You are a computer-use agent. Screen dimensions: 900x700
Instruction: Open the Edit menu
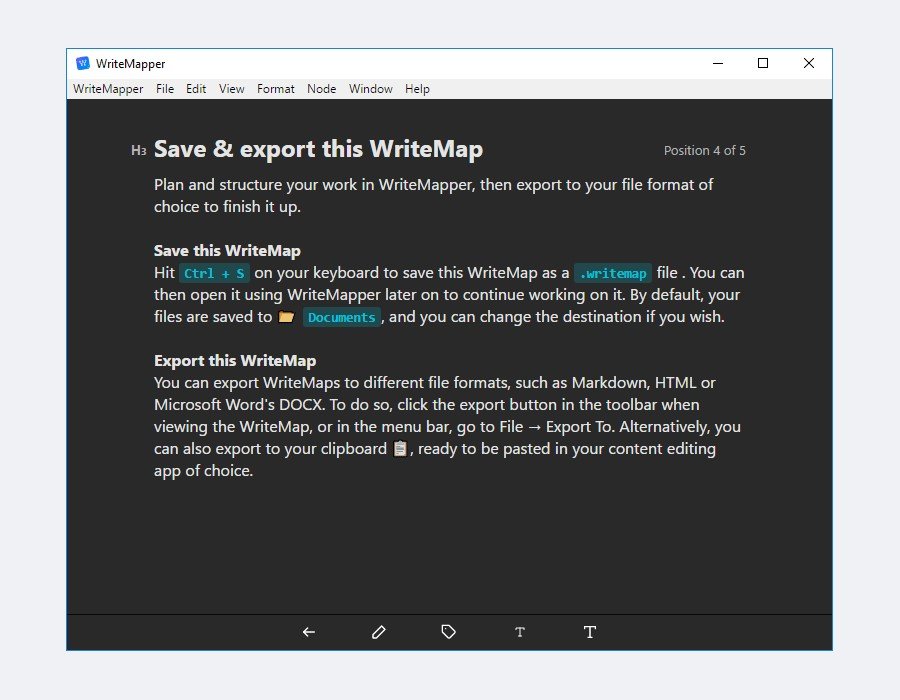coord(196,89)
